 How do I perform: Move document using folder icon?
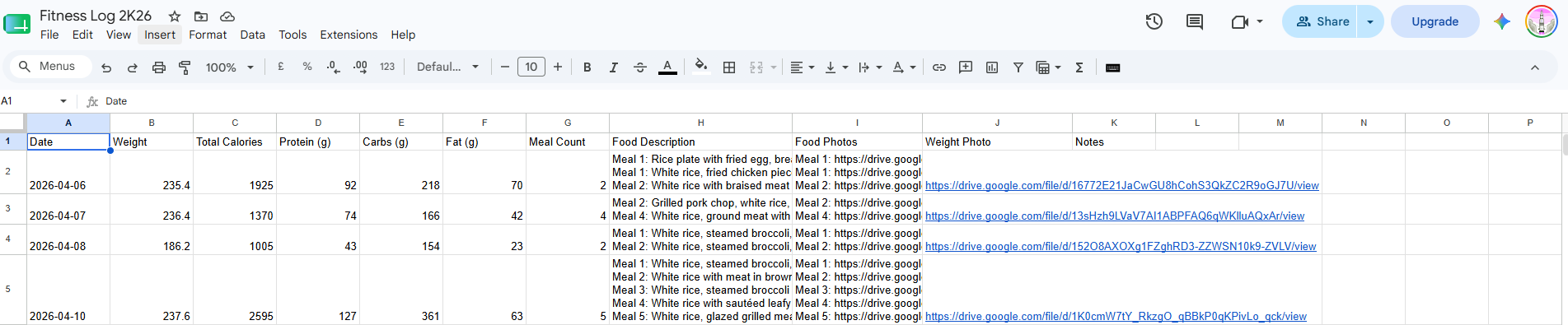point(201,16)
